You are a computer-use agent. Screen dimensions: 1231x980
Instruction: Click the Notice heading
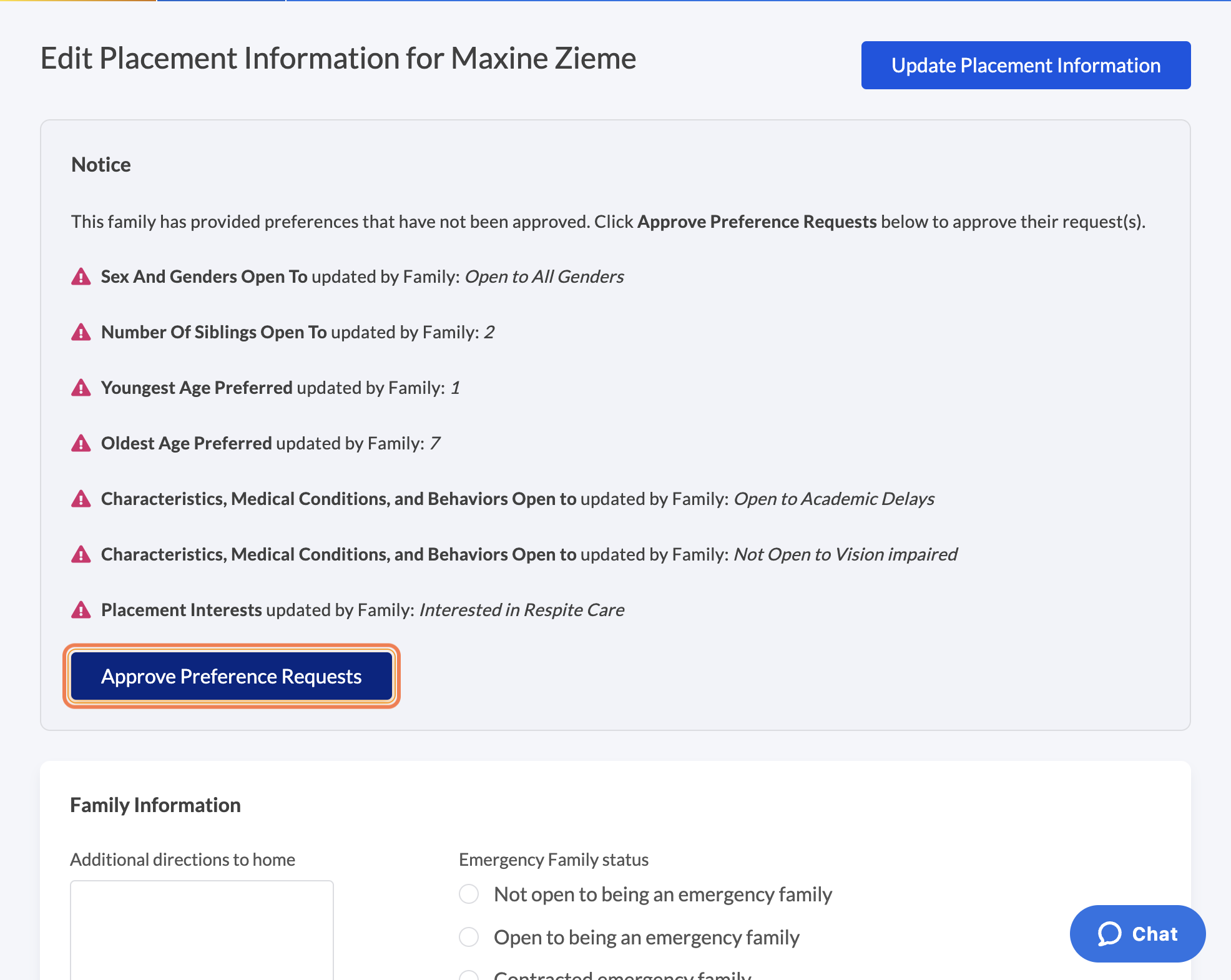(101, 165)
